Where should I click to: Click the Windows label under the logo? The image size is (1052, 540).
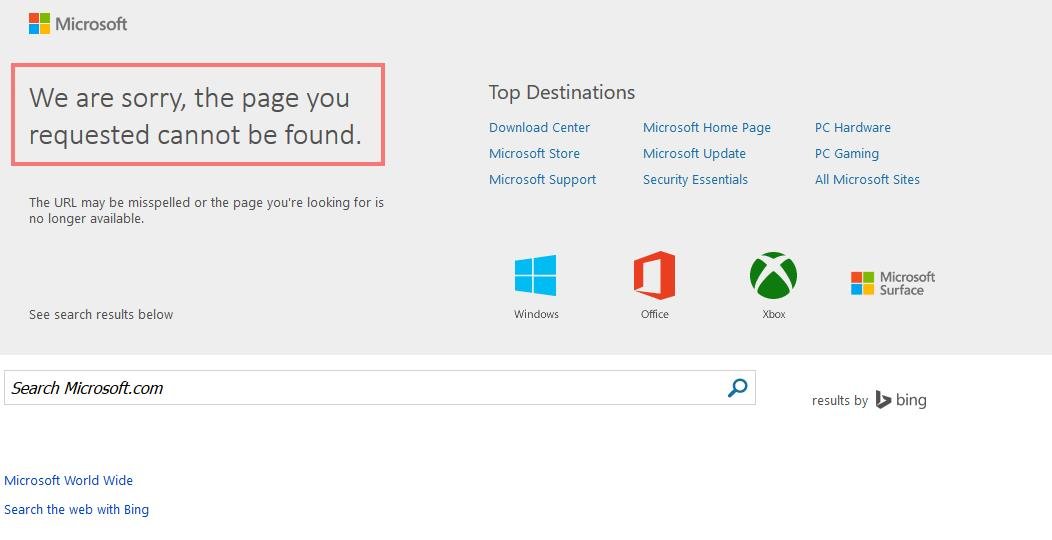pos(536,314)
